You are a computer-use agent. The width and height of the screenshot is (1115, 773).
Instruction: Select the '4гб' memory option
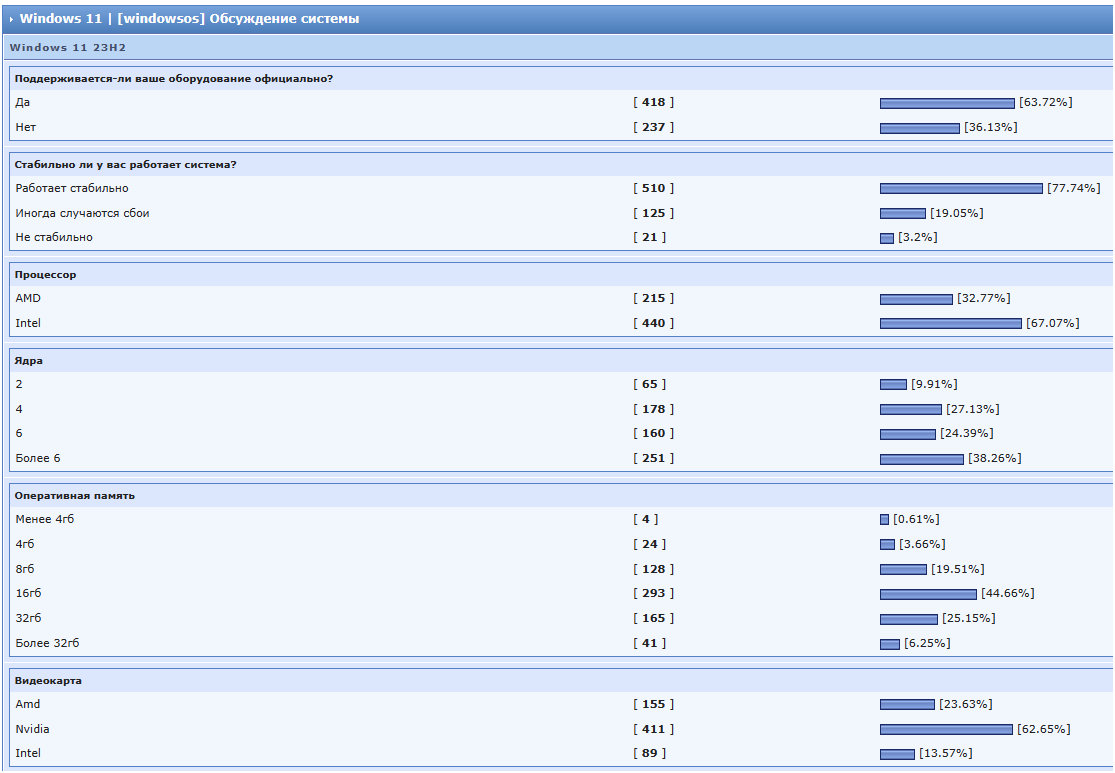tap(25, 545)
